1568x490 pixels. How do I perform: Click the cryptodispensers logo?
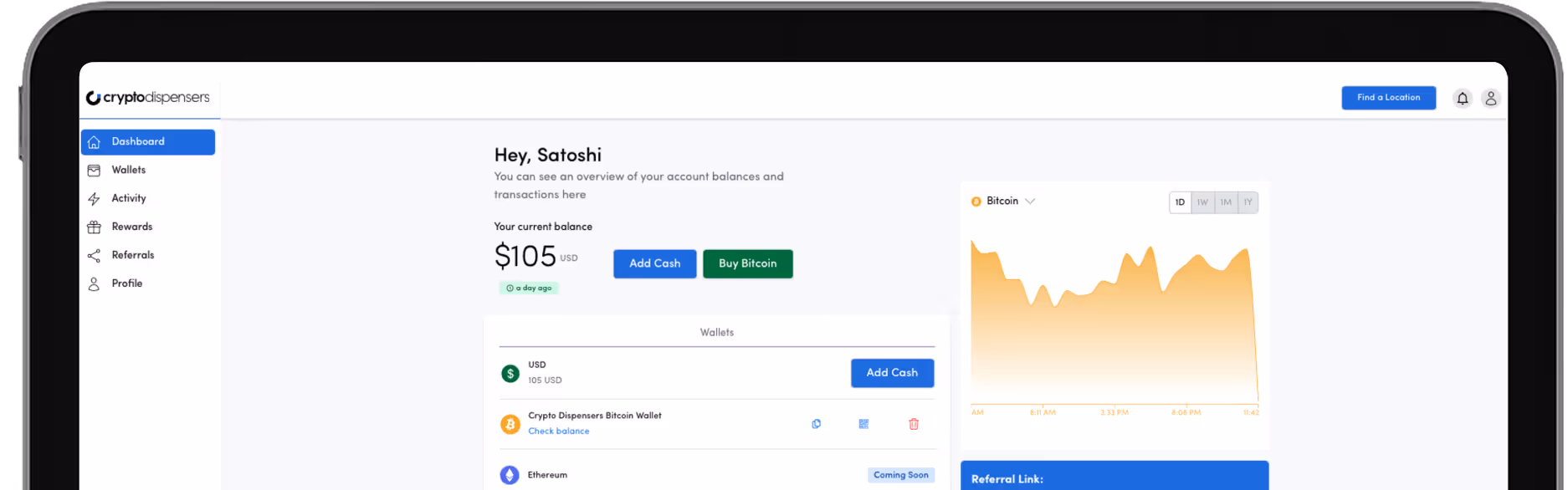(148, 98)
